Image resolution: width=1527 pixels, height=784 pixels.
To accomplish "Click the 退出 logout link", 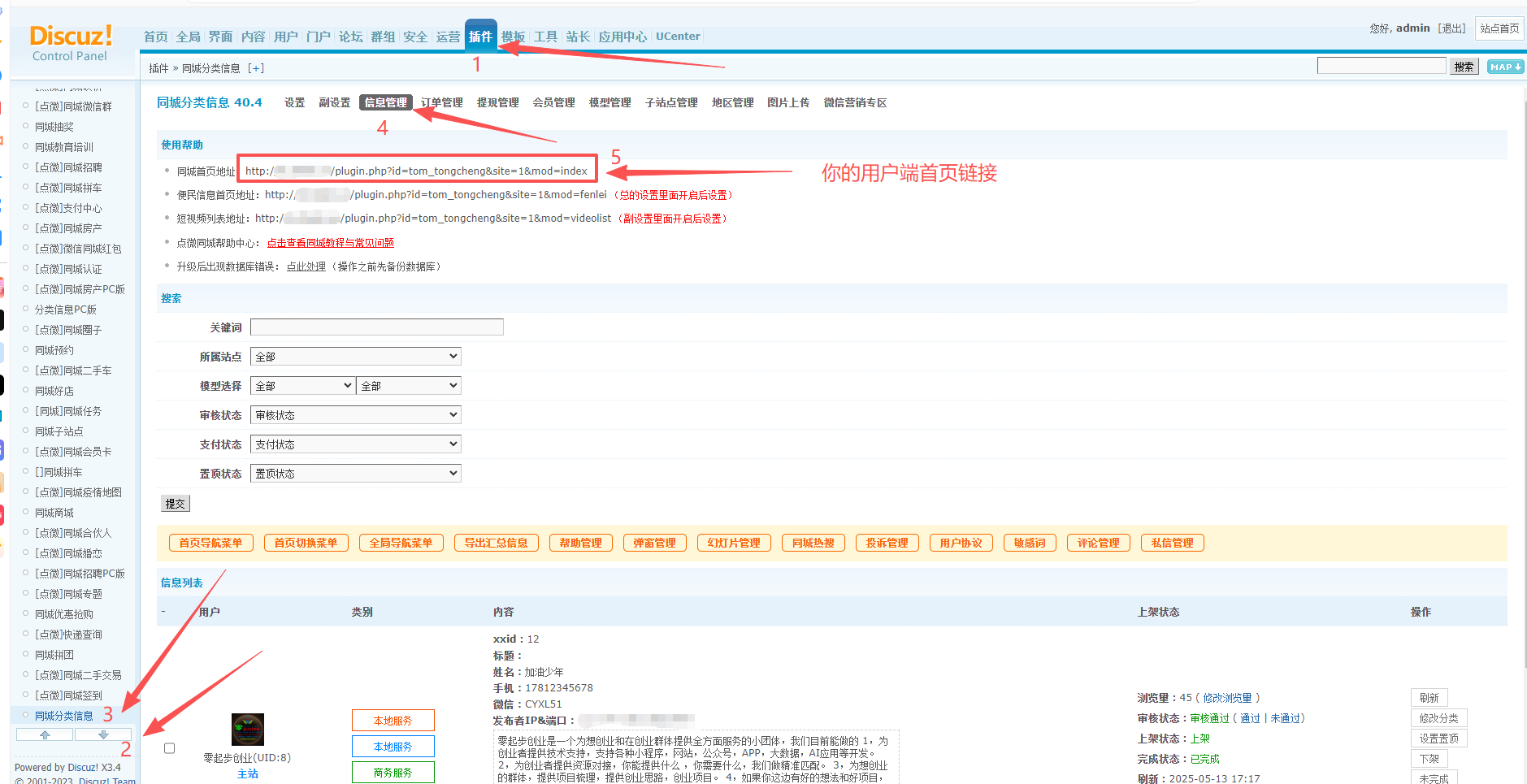I will pyautogui.click(x=1451, y=28).
